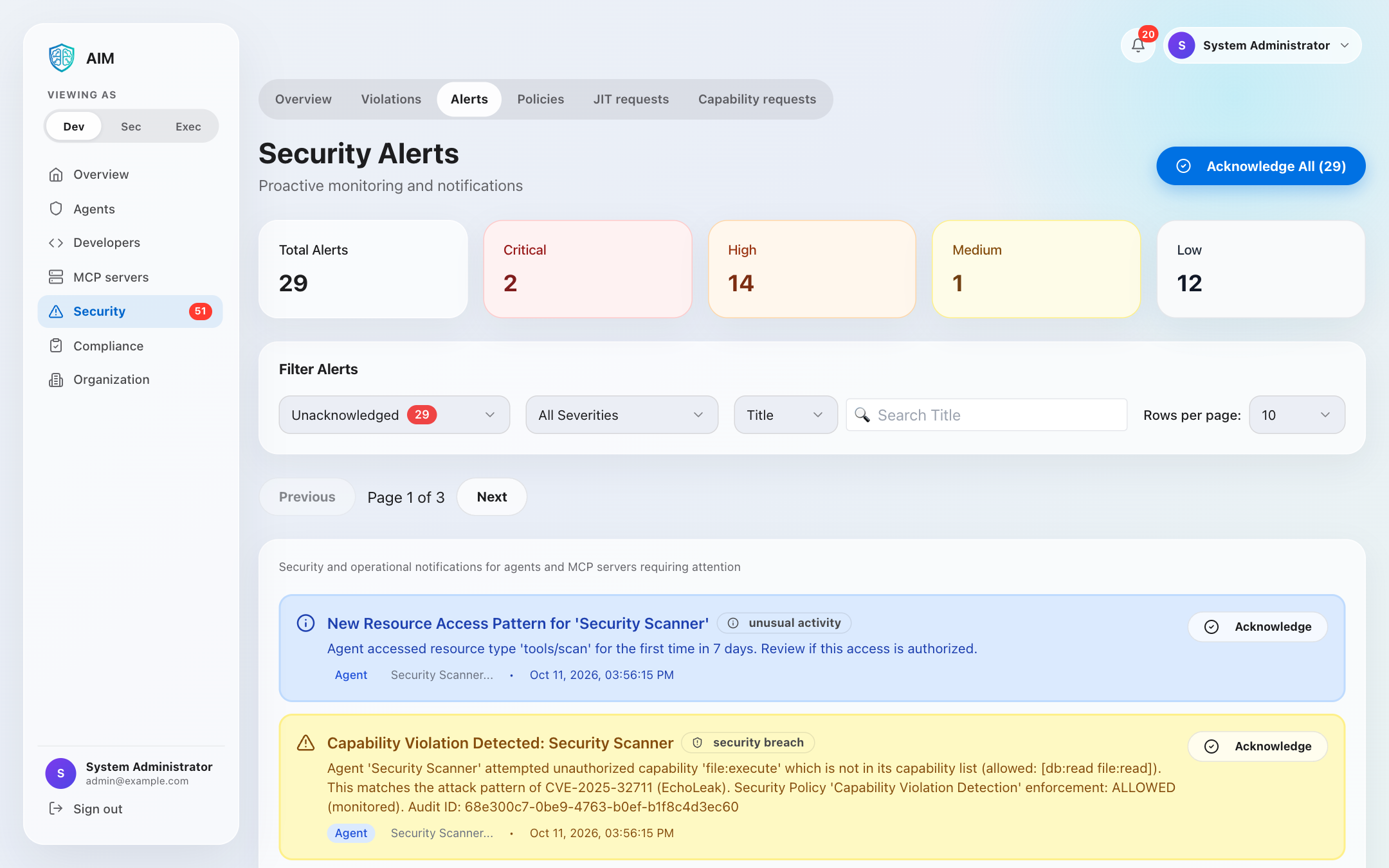Click the Sign out link
1389x868 pixels.
98,809
